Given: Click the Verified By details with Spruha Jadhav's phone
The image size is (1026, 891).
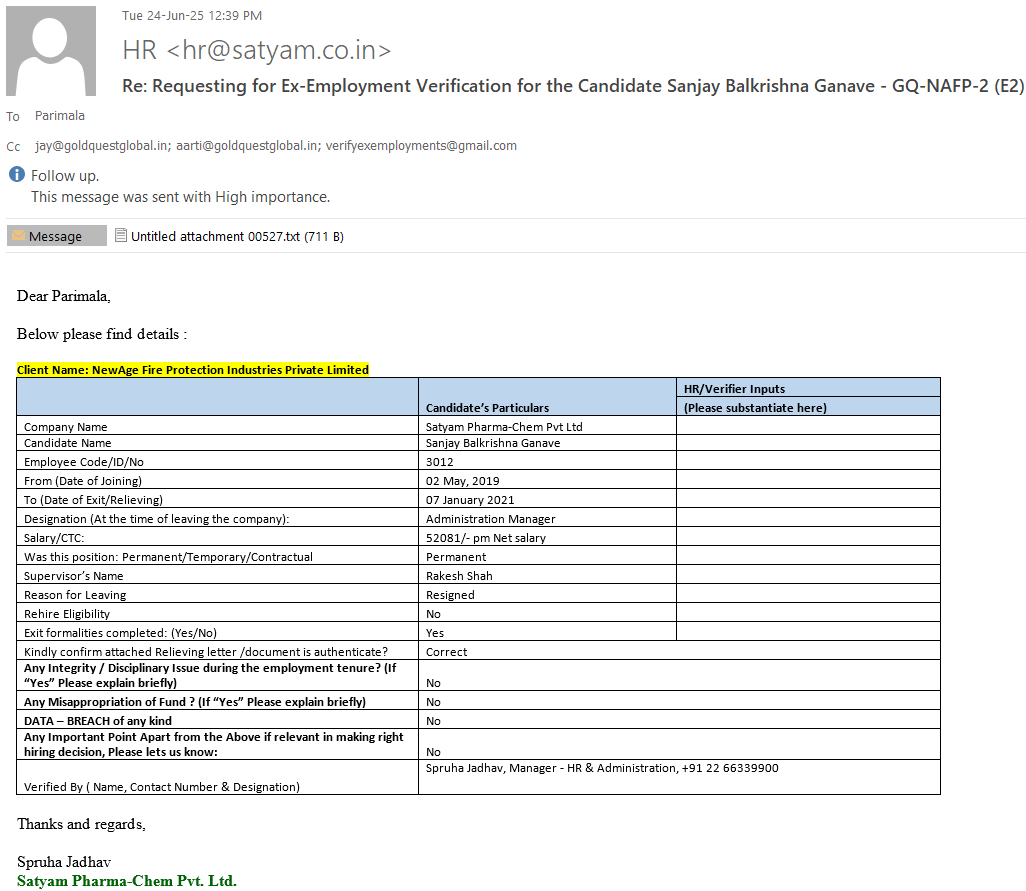Looking at the screenshot, I should point(602,768).
